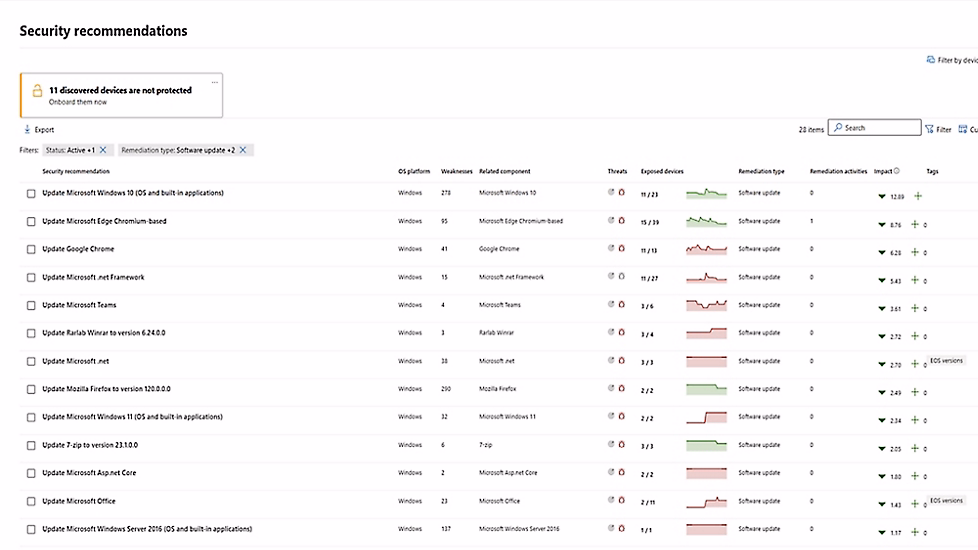Open Update 7-zip to version 23.1.0.0 recommendation
The image size is (978, 550).
coord(90,445)
